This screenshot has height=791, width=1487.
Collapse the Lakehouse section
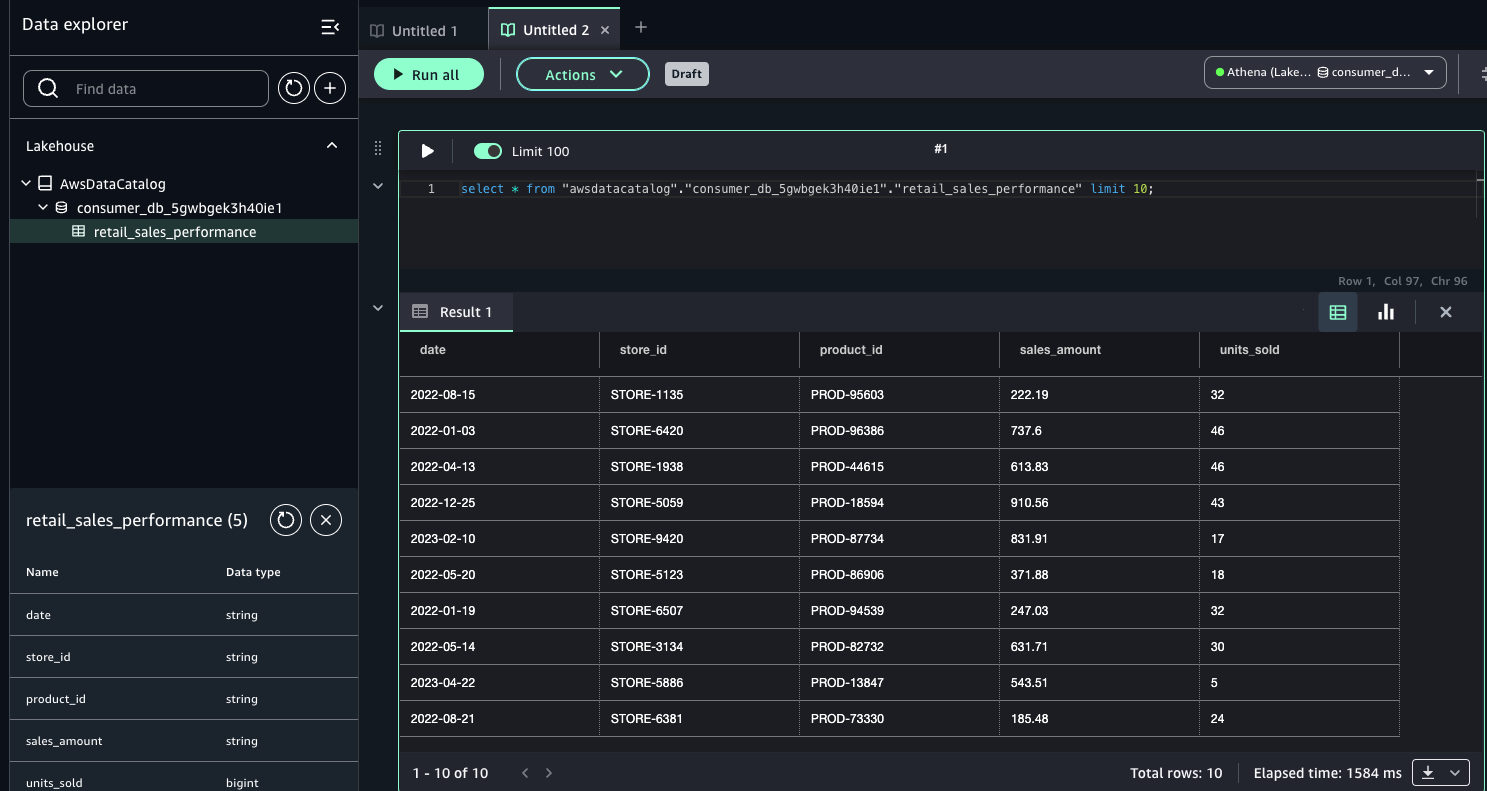point(332,146)
